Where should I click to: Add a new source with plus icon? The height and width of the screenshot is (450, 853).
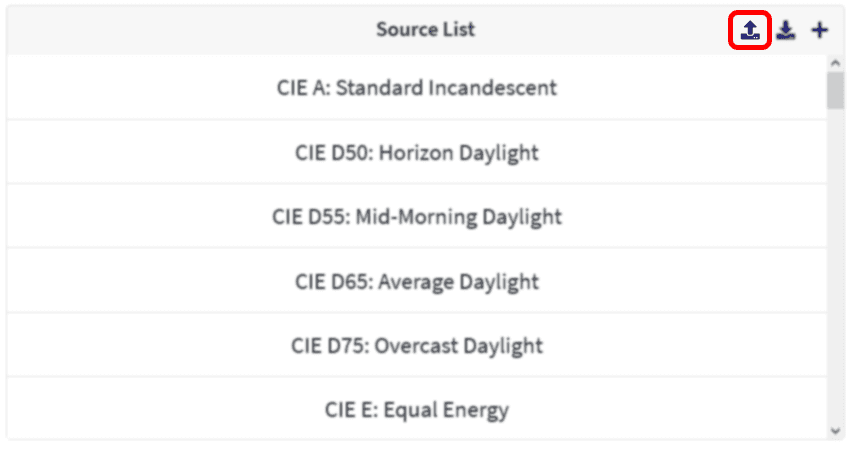820,30
